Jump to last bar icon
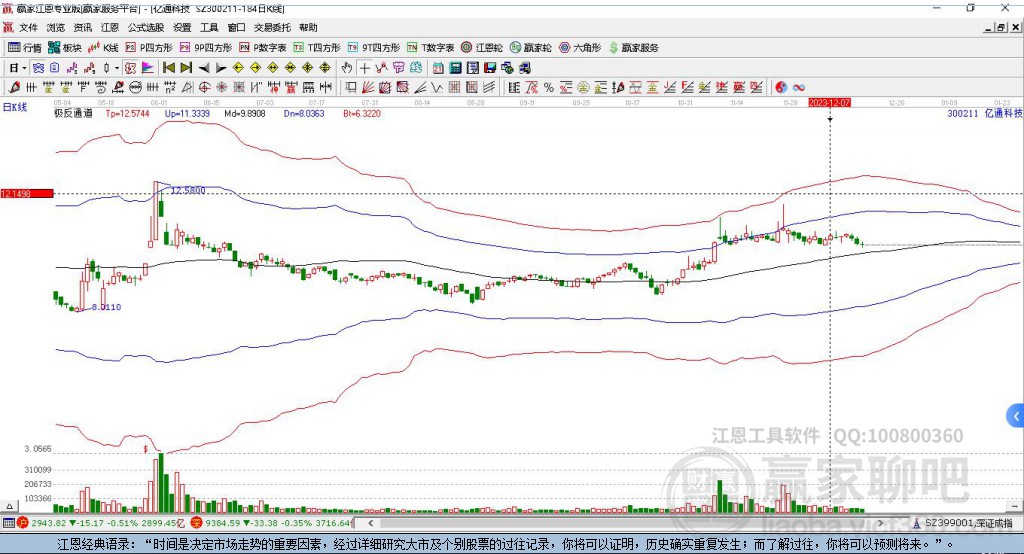 (x=186, y=68)
